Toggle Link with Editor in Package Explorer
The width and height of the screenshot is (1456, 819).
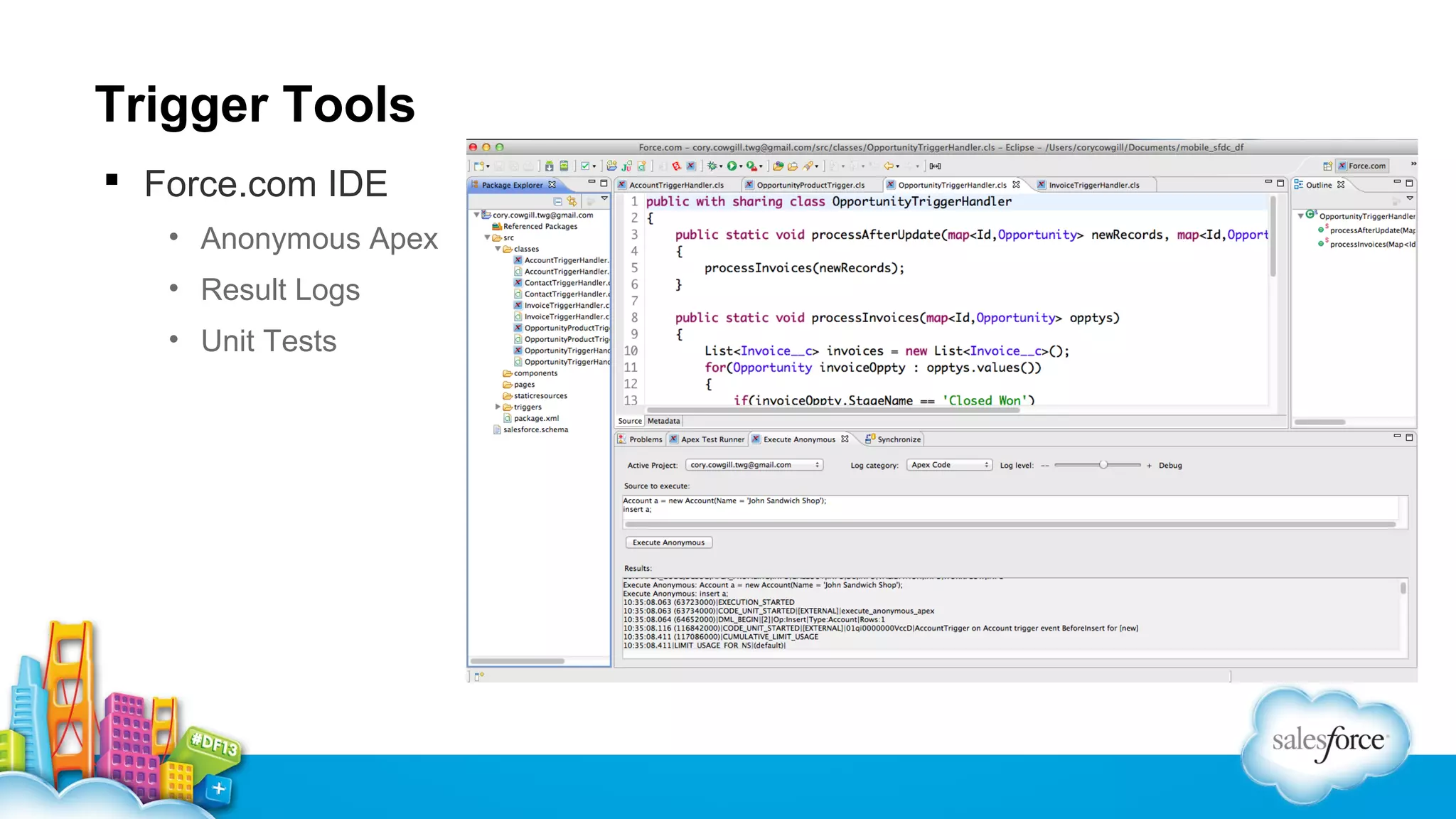pyautogui.click(x=572, y=201)
